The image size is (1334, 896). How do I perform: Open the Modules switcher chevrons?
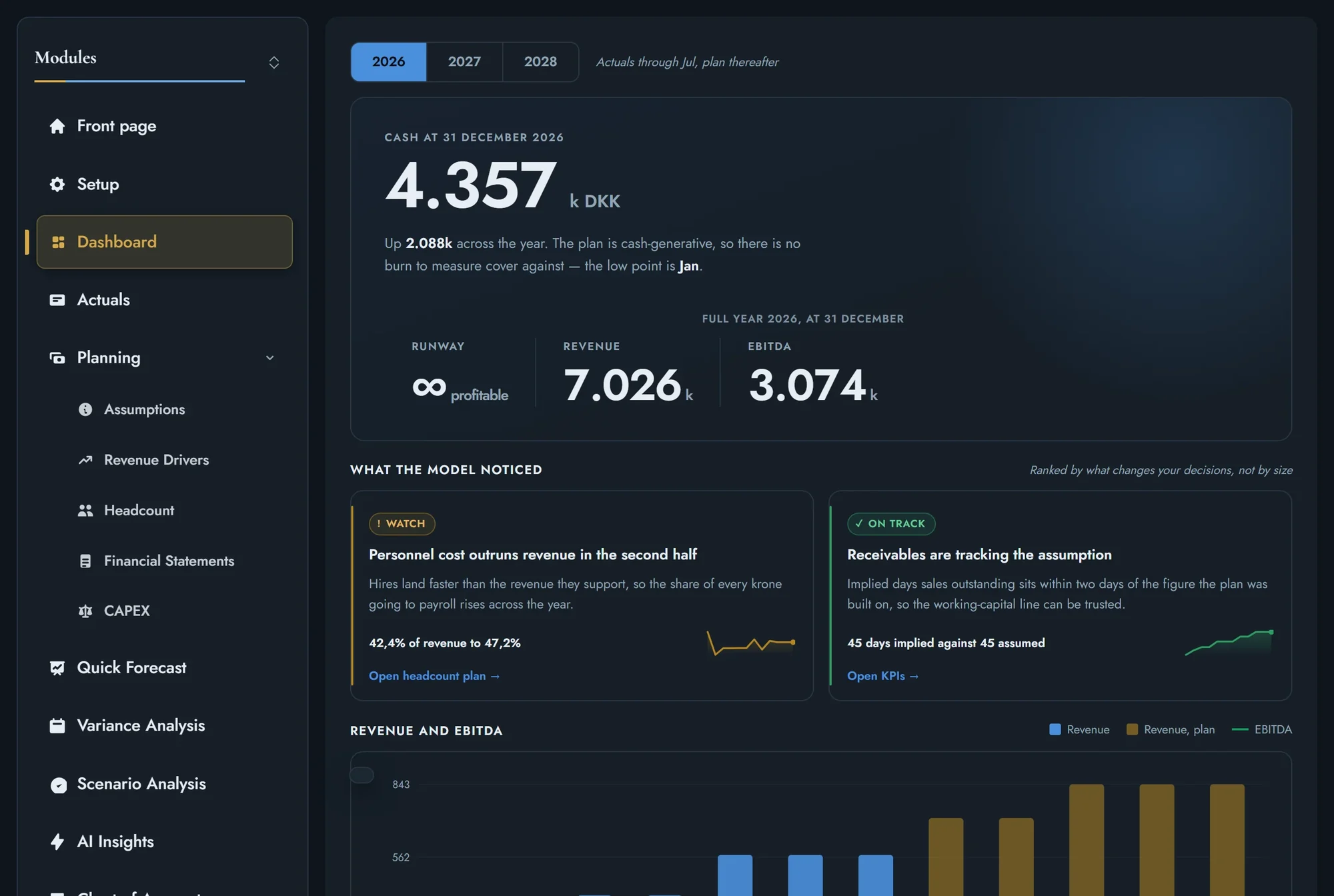pyautogui.click(x=273, y=62)
